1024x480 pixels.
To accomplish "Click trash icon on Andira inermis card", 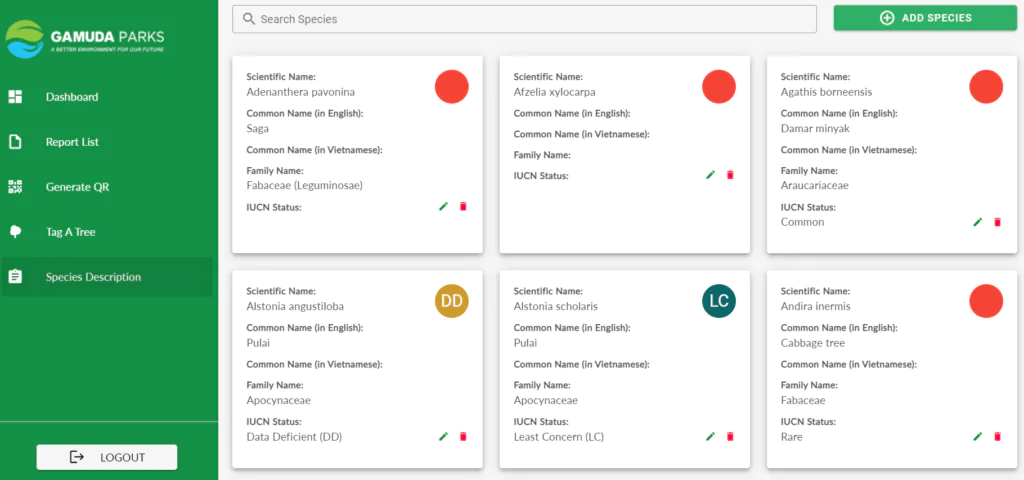I will click(997, 436).
